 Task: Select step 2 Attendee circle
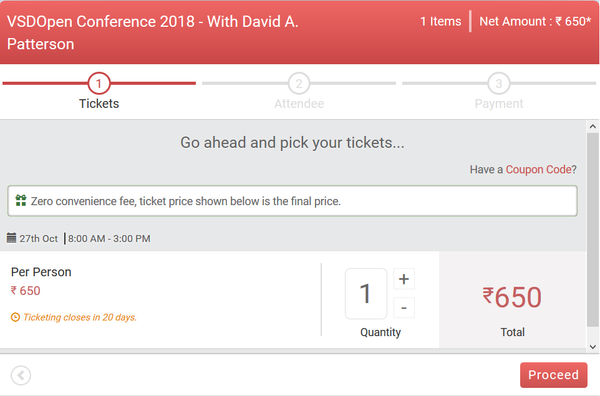299,83
